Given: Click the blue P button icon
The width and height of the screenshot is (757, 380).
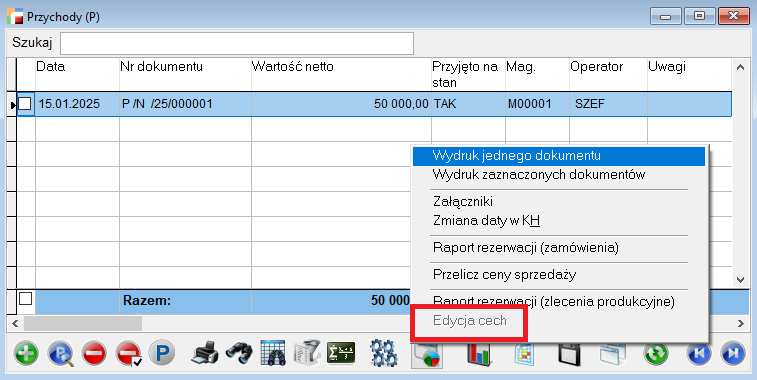Looking at the screenshot, I should [162, 353].
